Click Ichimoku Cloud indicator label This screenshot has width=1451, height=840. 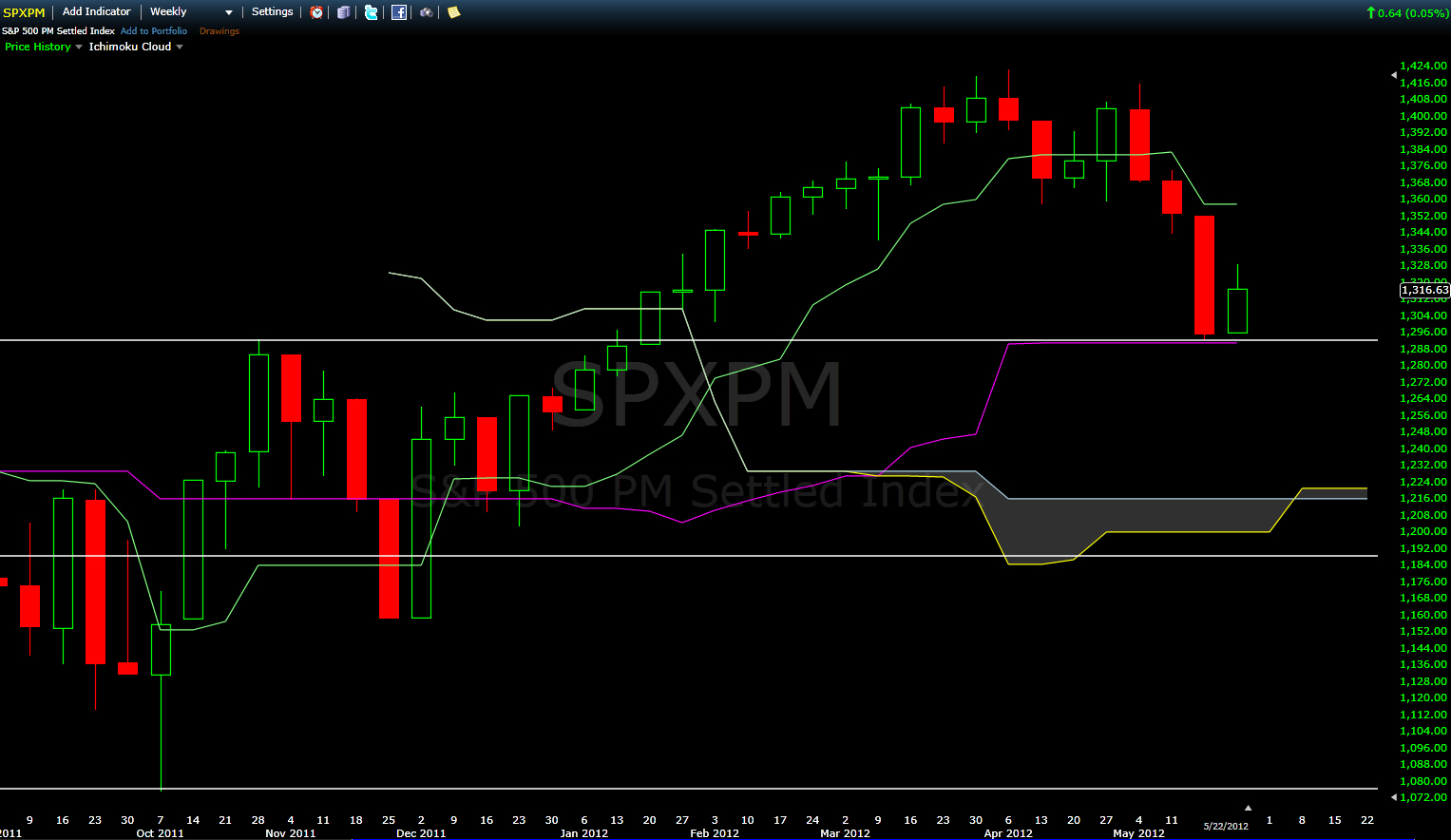pos(130,47)
